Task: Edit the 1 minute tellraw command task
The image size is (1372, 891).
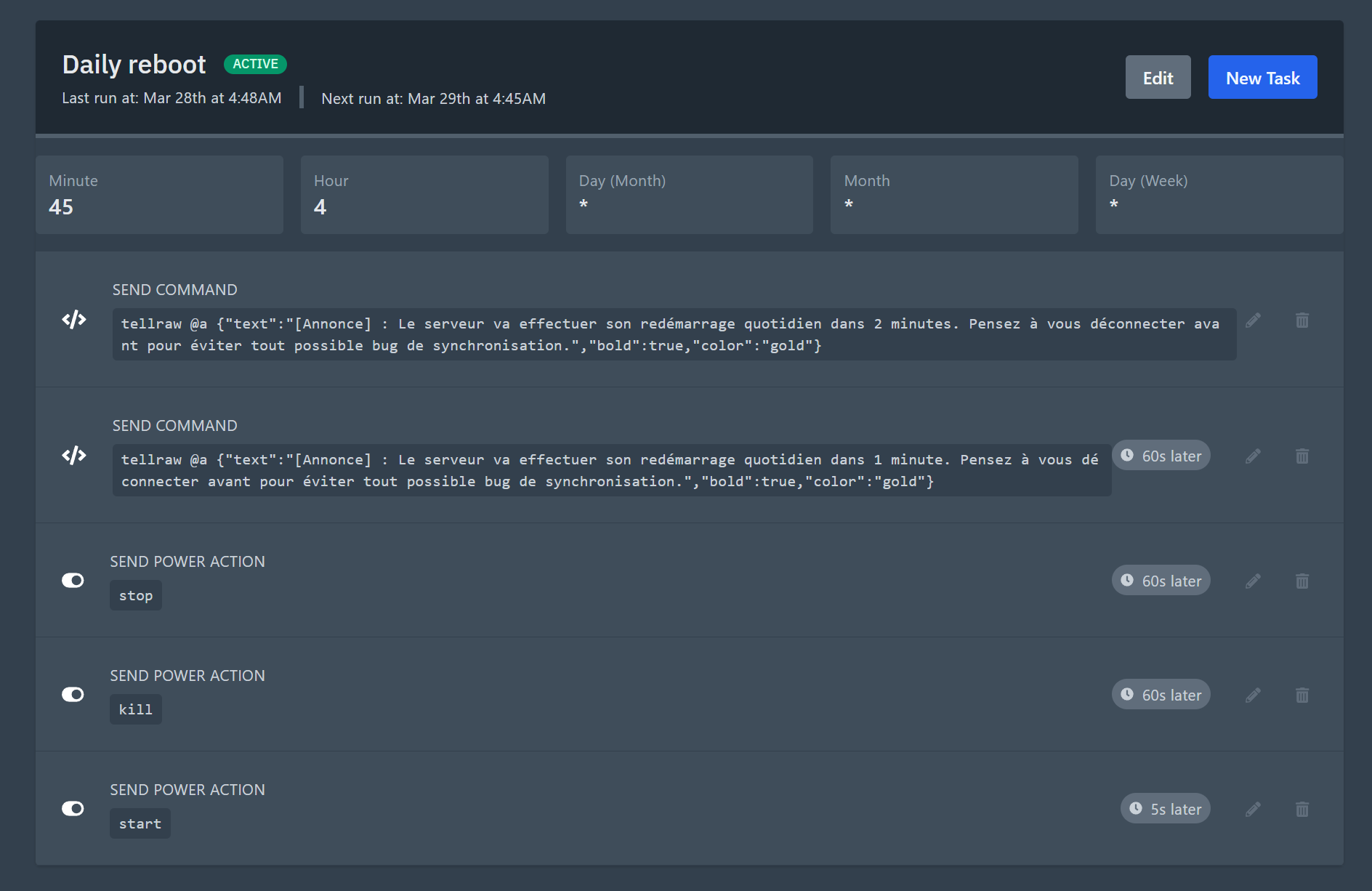Action: point(1253,456)
